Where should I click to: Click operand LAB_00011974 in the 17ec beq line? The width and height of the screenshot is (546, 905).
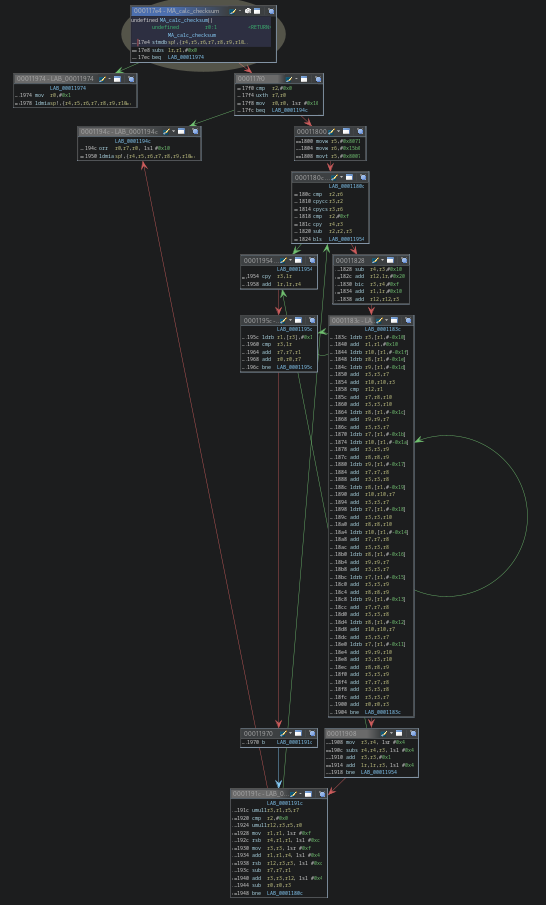186,57
